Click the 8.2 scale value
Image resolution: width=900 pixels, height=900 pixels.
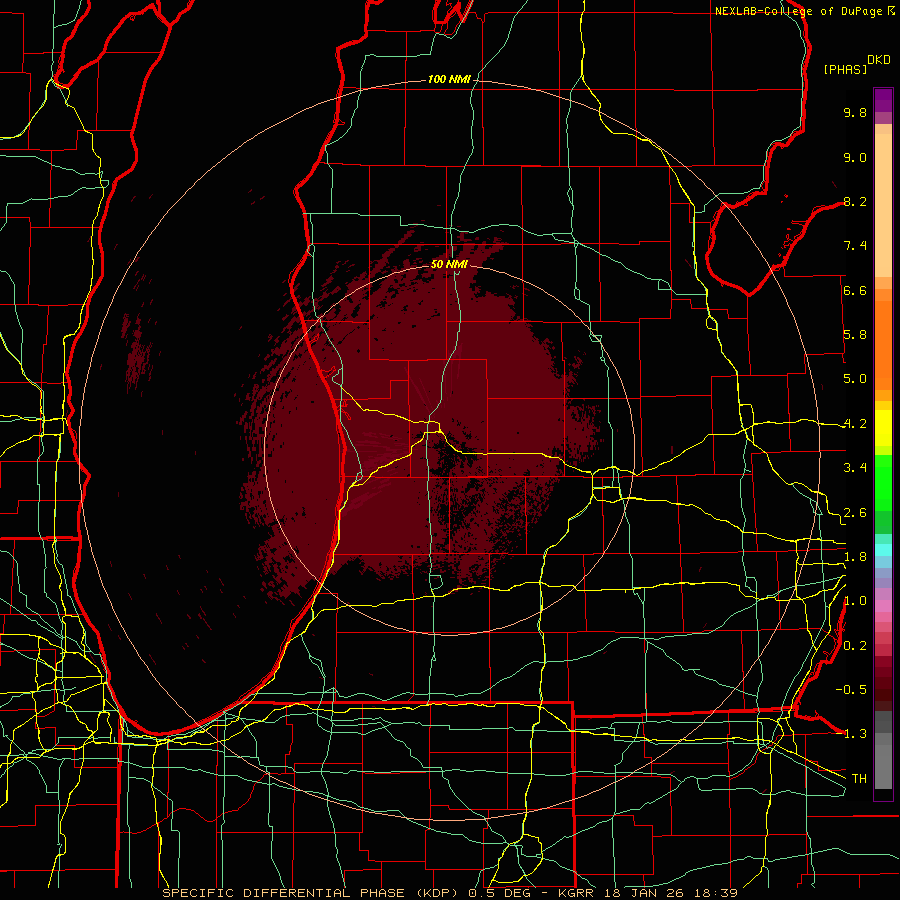click(x=855, y=201)
